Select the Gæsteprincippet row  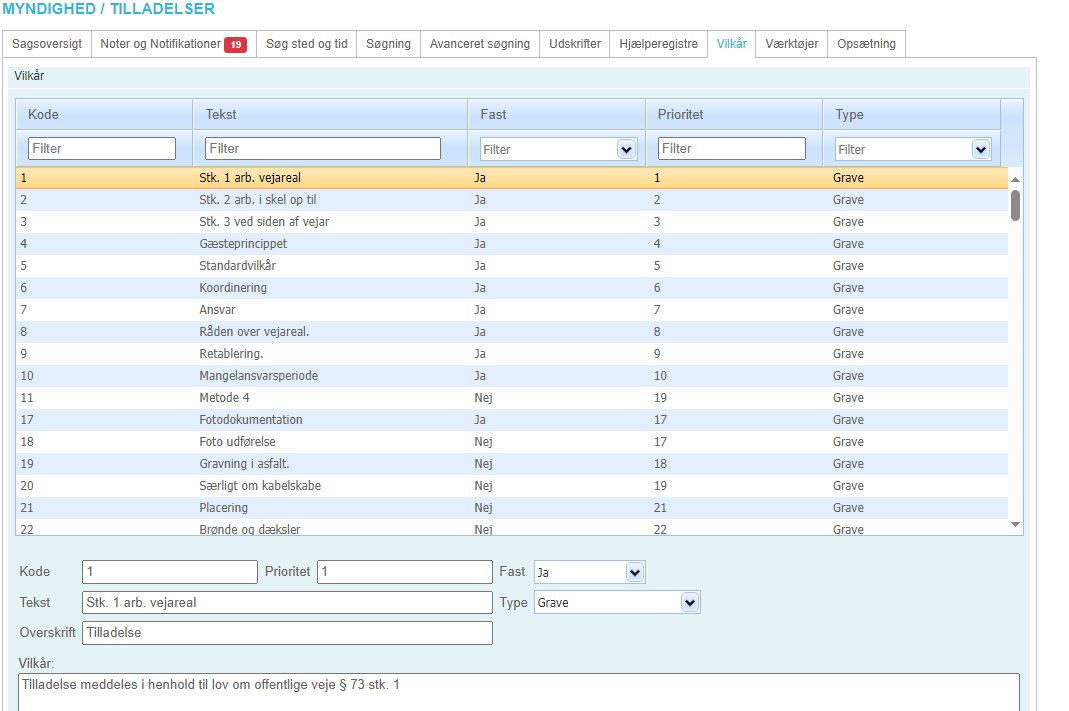coord(243,244)
